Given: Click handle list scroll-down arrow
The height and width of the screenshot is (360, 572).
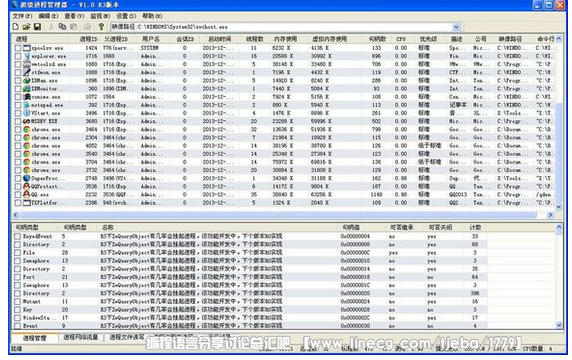Looking at the screenshot, I should tap(559, 325).
